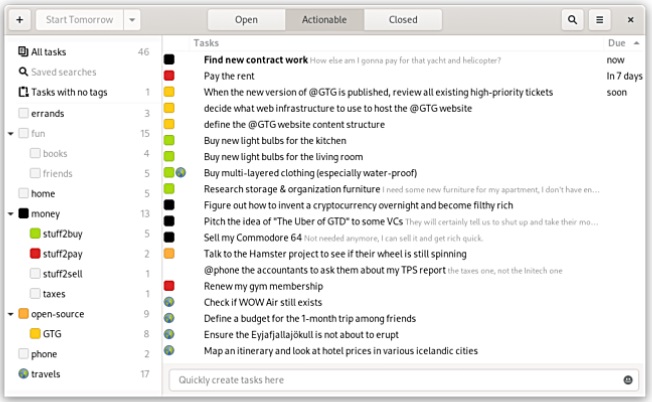This screenshot has width=652, height=402.
Task: Click the black money tag color swatch
Action: coord(24,213)
